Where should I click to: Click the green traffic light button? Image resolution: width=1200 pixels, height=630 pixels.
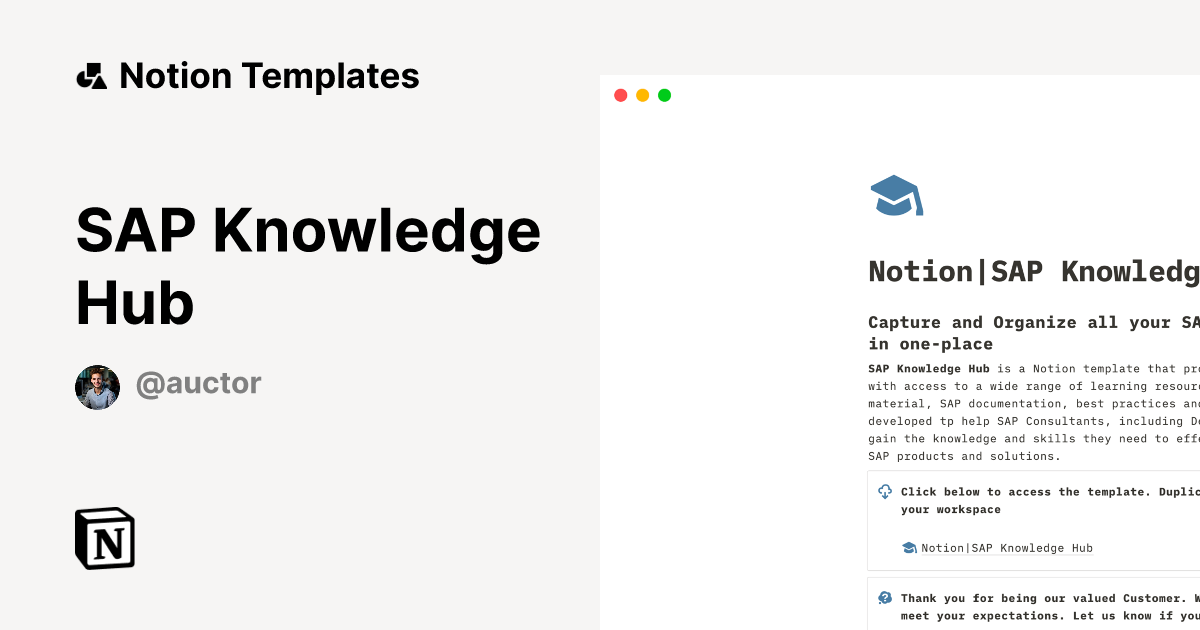click(664, 94)
